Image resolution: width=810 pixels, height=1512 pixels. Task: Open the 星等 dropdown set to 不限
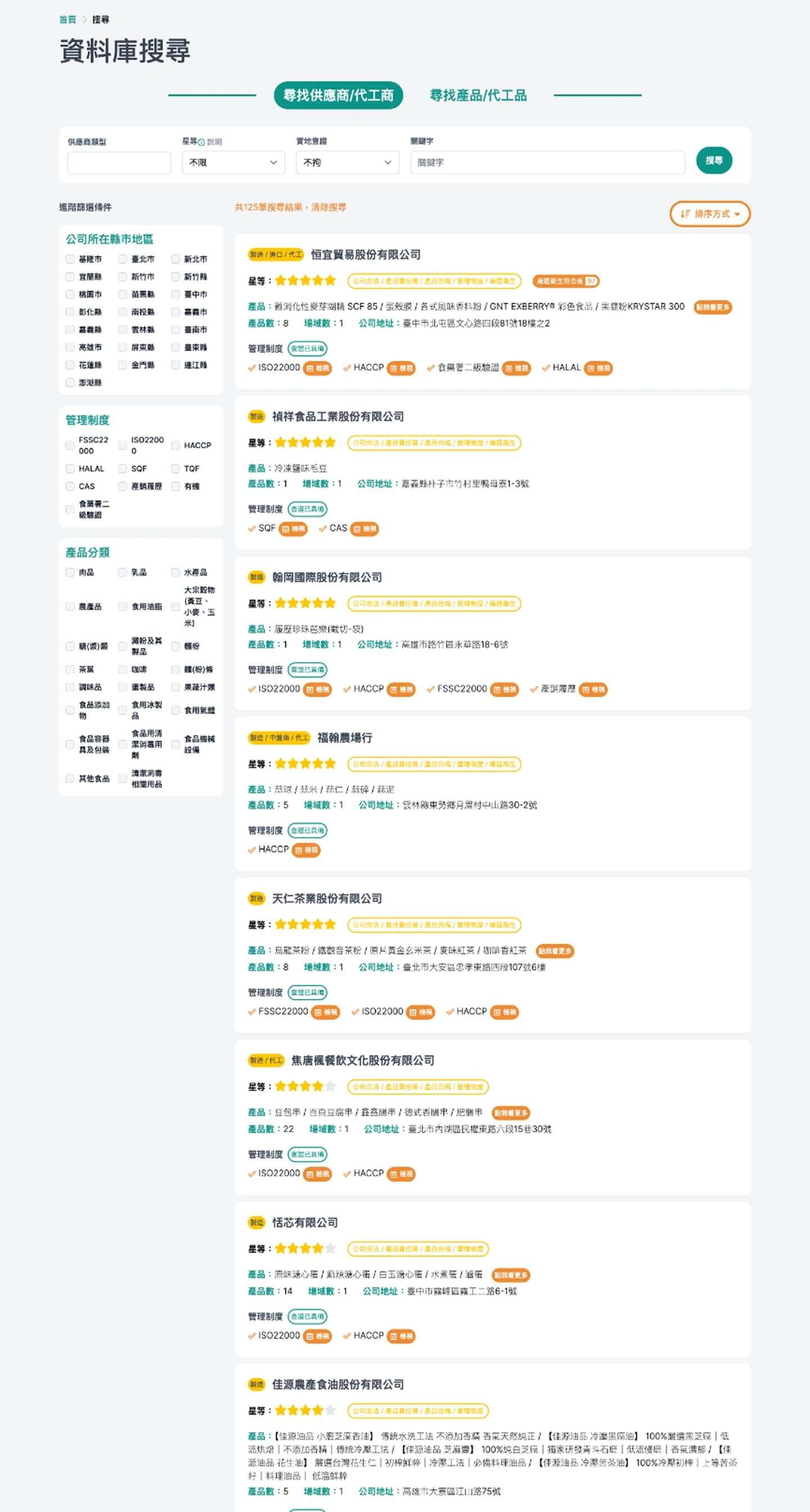coord(233,163)
